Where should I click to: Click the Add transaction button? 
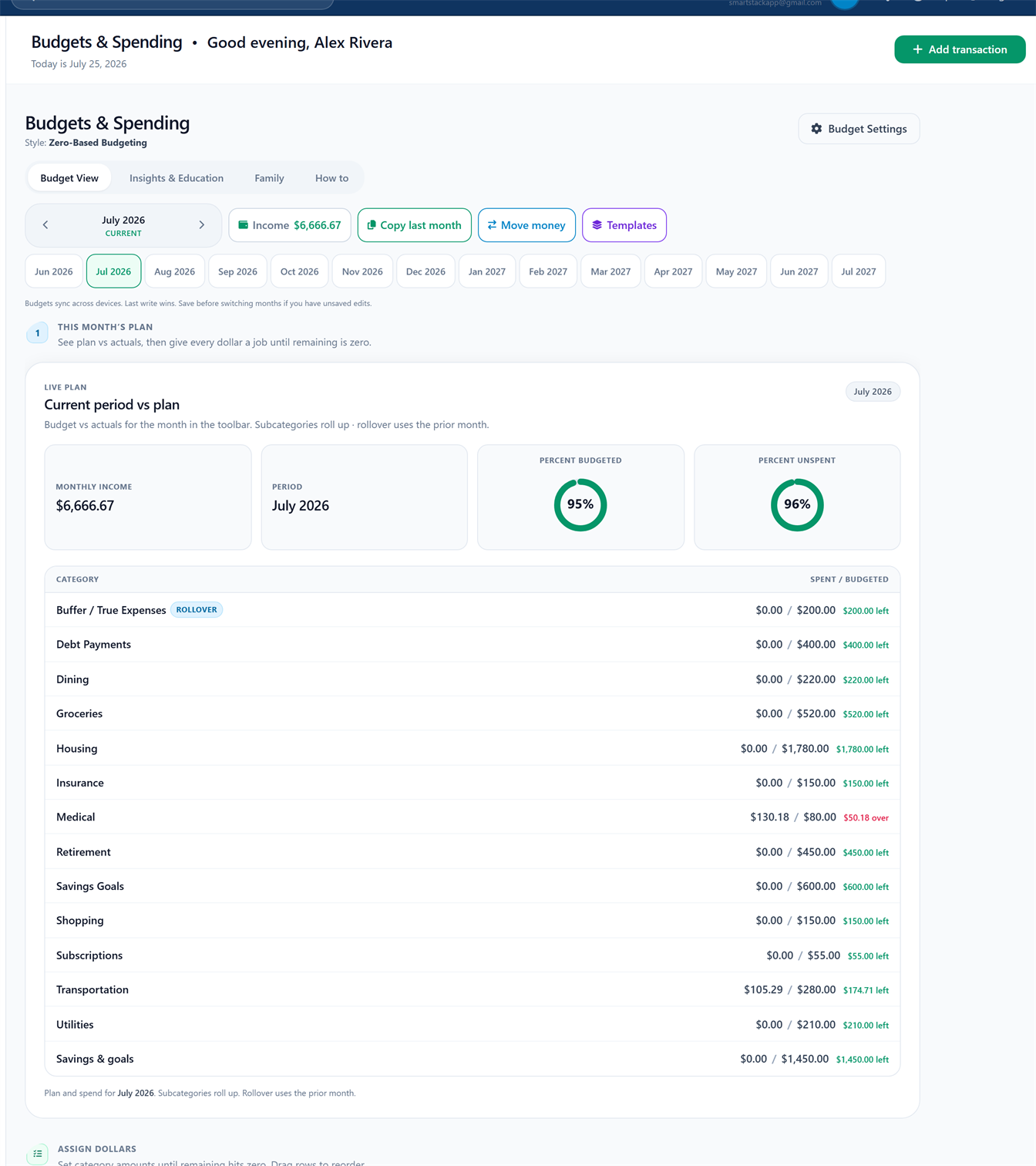(x=960, y=49)
